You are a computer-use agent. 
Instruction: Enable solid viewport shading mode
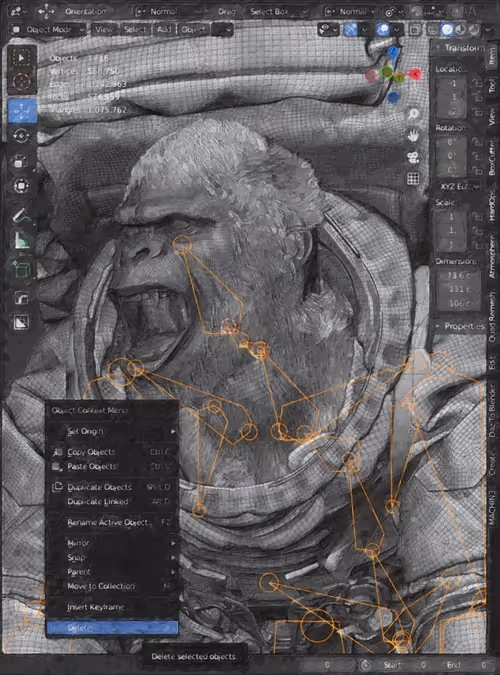coord(447,30)
